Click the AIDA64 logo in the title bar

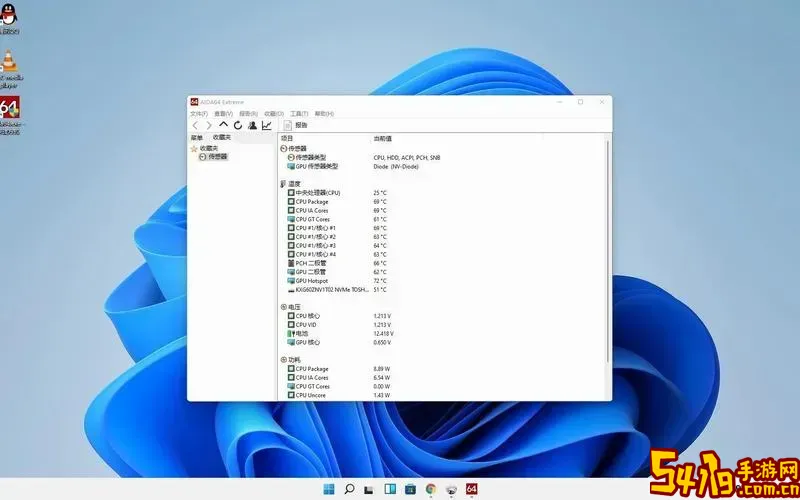tap(194, 102)
